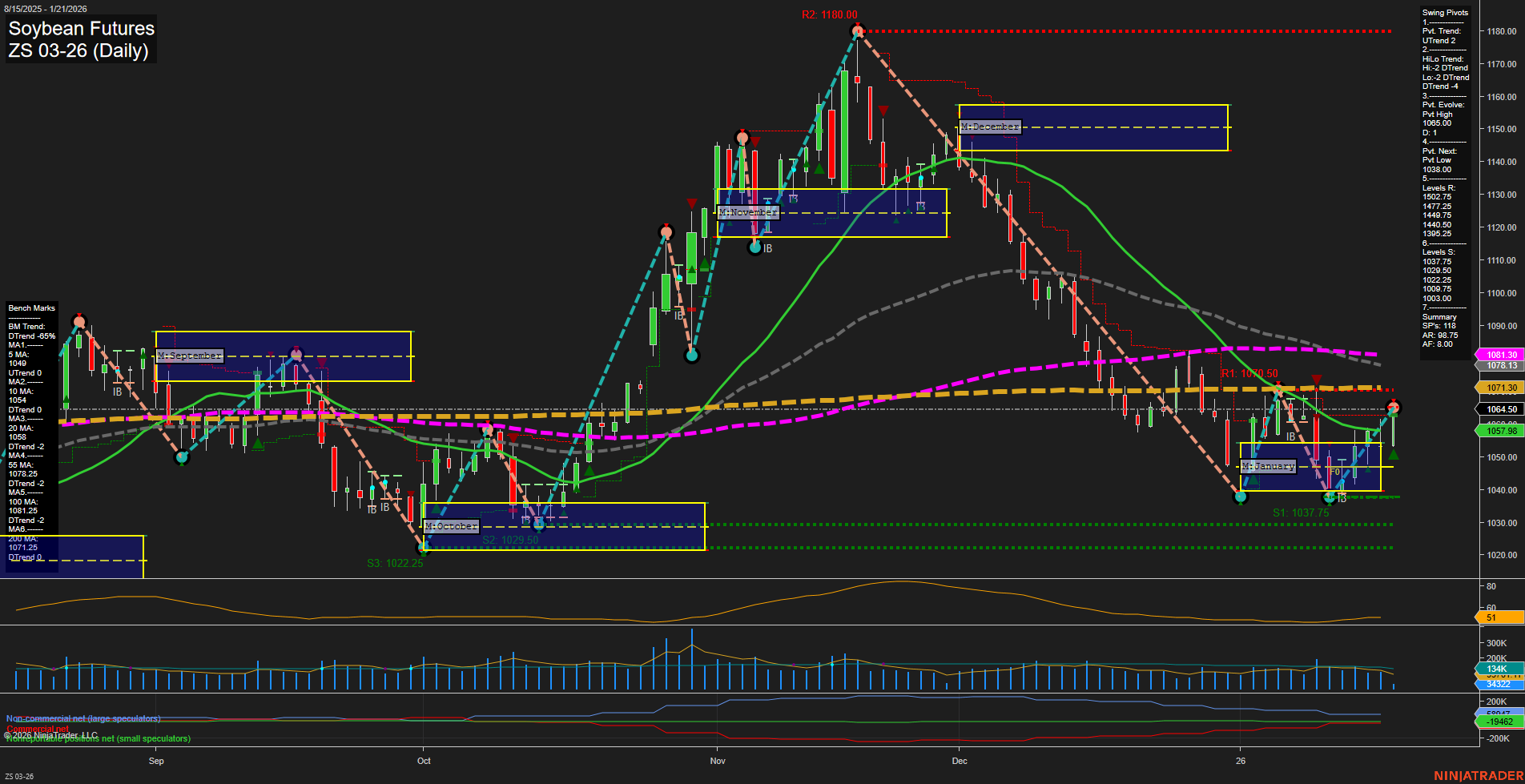Image resolution: width=1525 pixels, height=784 pixels.
Task: Click the Bench Marks panel header
Action: [x=31, y=308]
